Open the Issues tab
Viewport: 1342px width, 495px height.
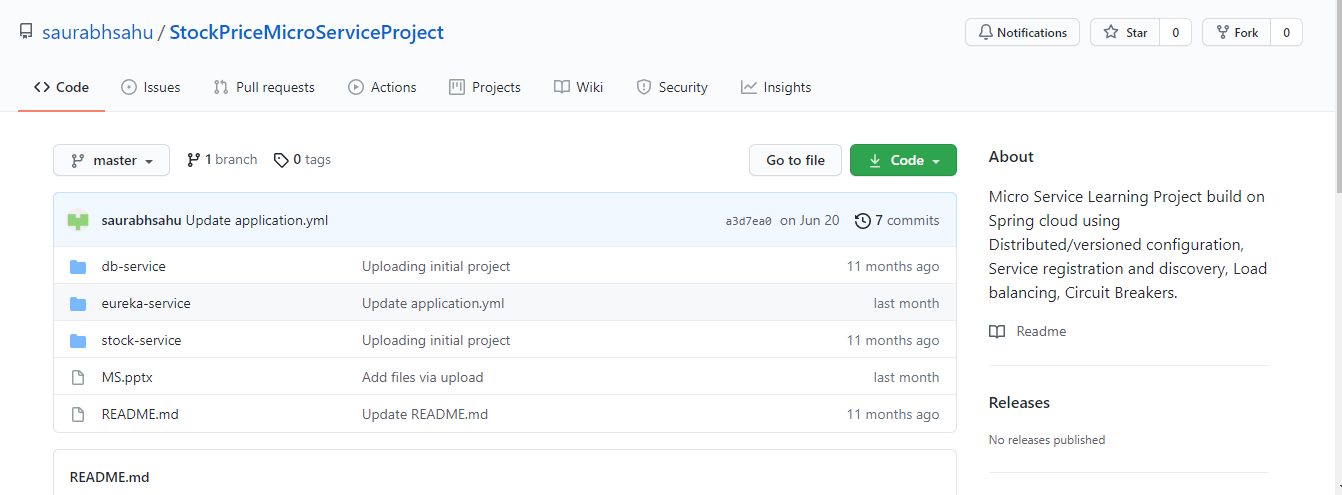coord(151,87)
